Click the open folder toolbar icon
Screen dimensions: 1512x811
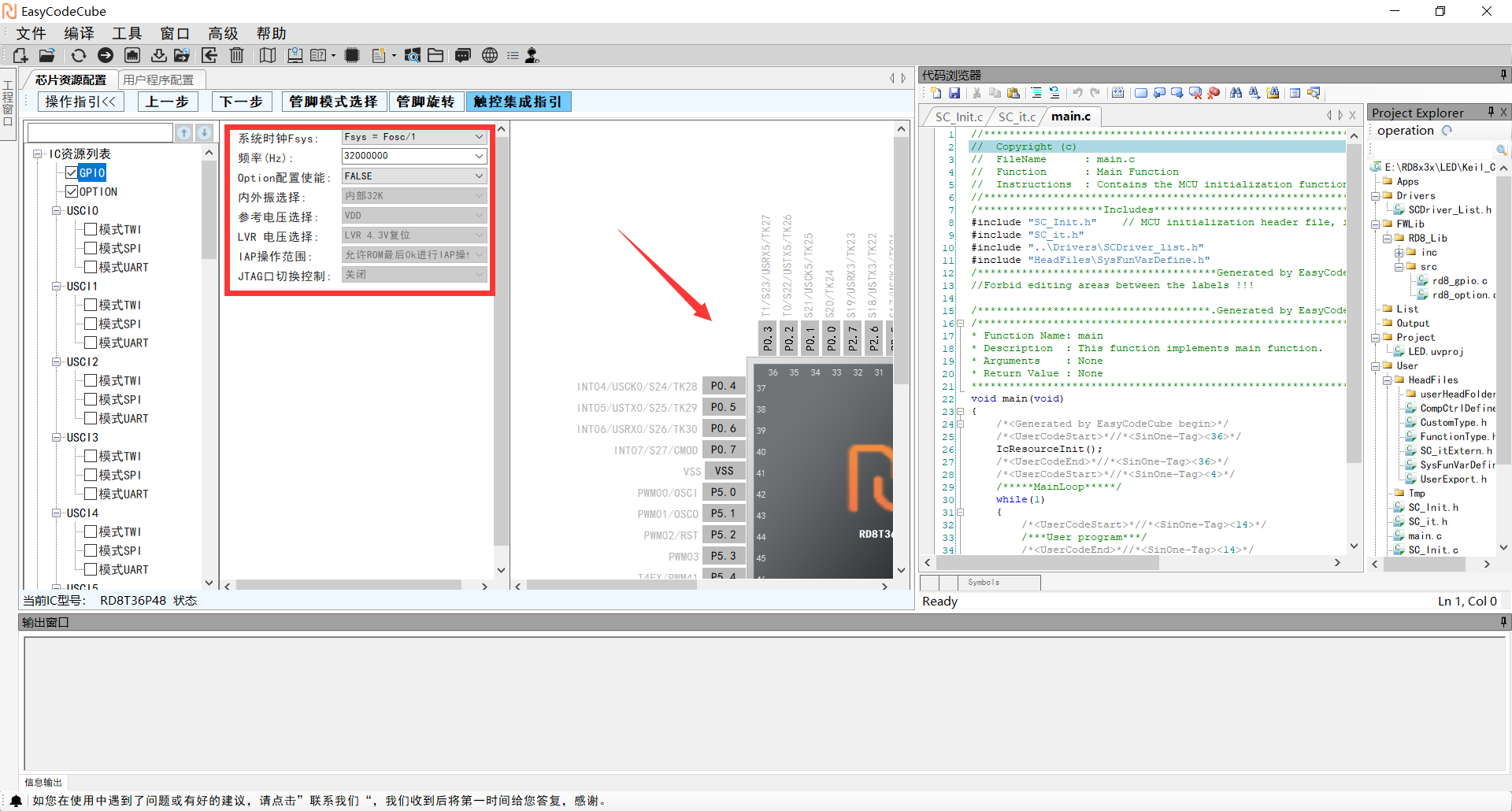47,55
